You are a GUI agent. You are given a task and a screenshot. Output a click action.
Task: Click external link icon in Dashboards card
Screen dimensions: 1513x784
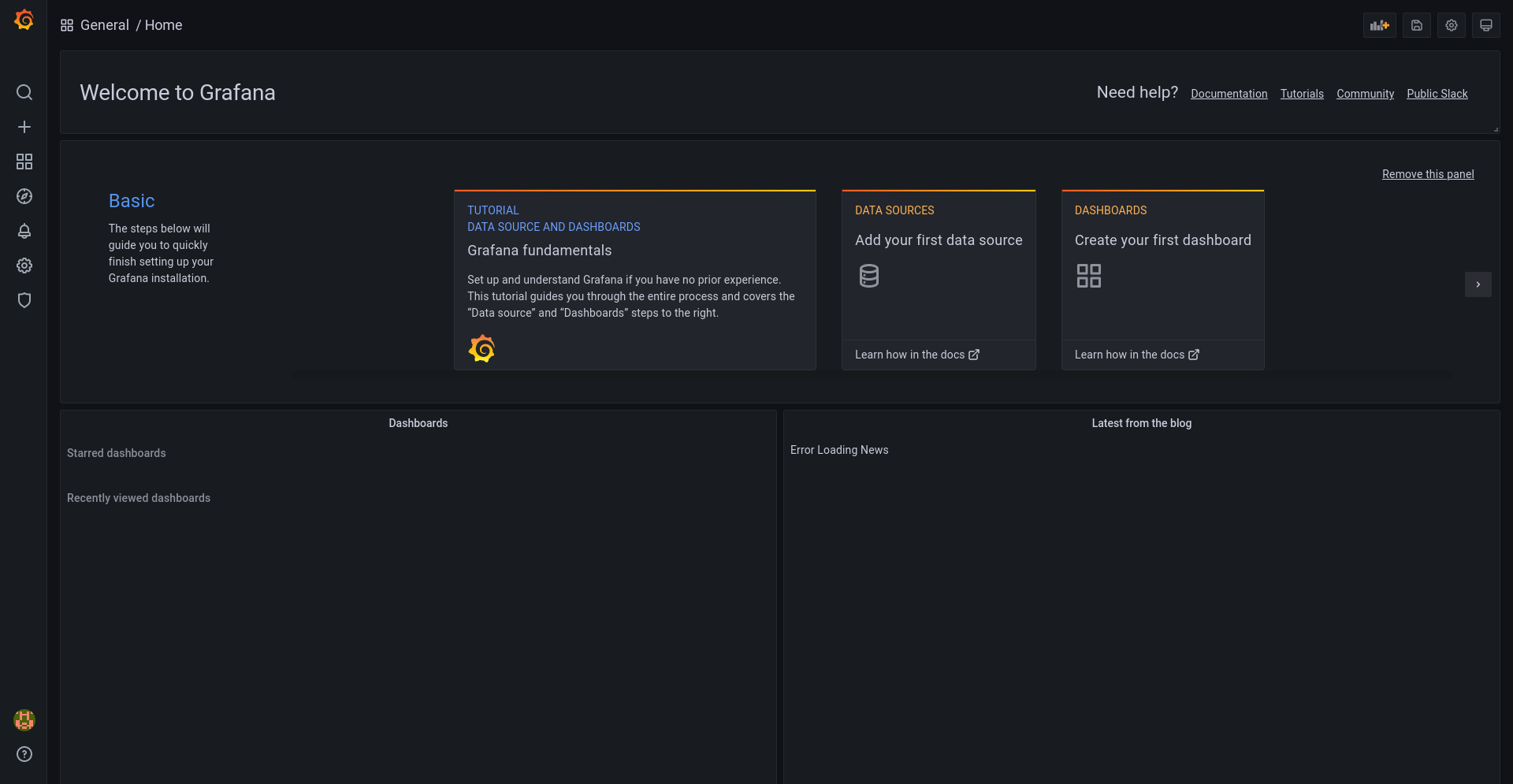pyautogui.click(x=1194, y=355)
